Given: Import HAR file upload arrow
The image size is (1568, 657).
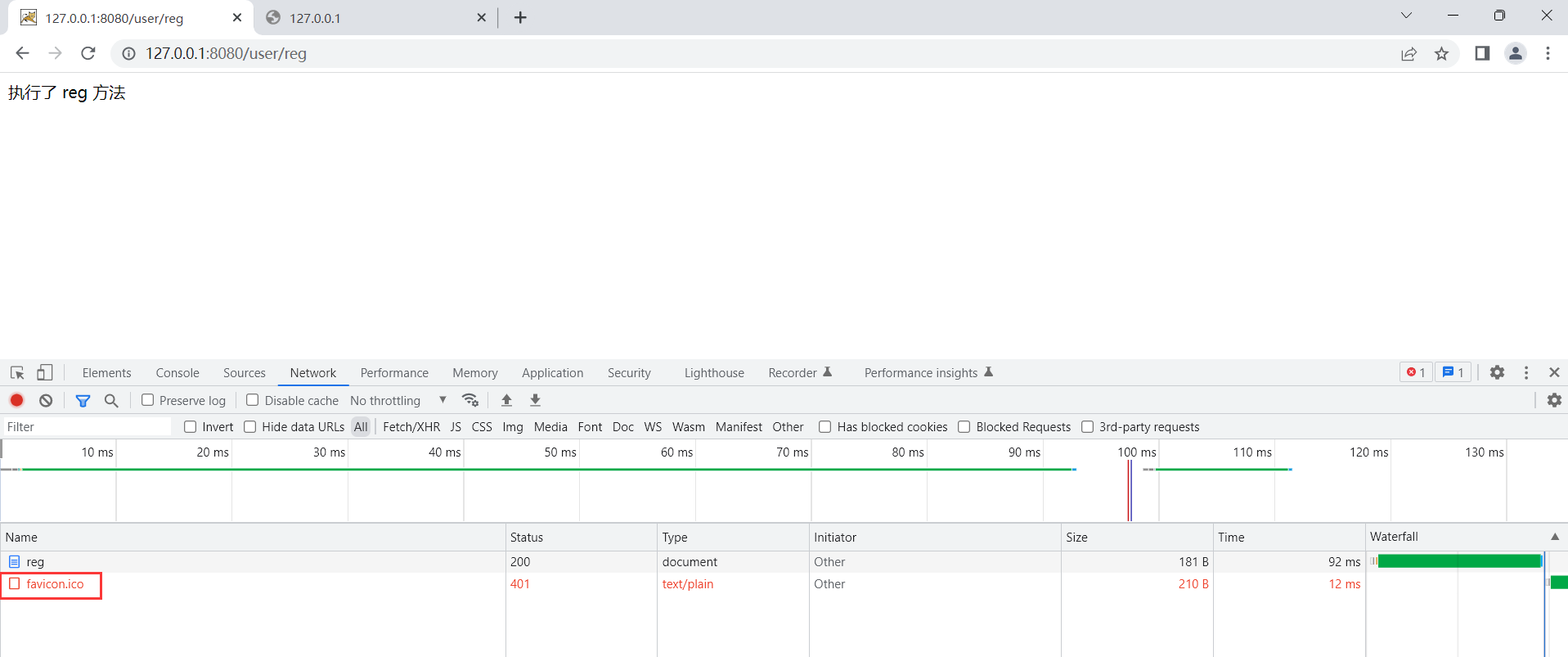Looking at the screenshot, I should point(506,400).
